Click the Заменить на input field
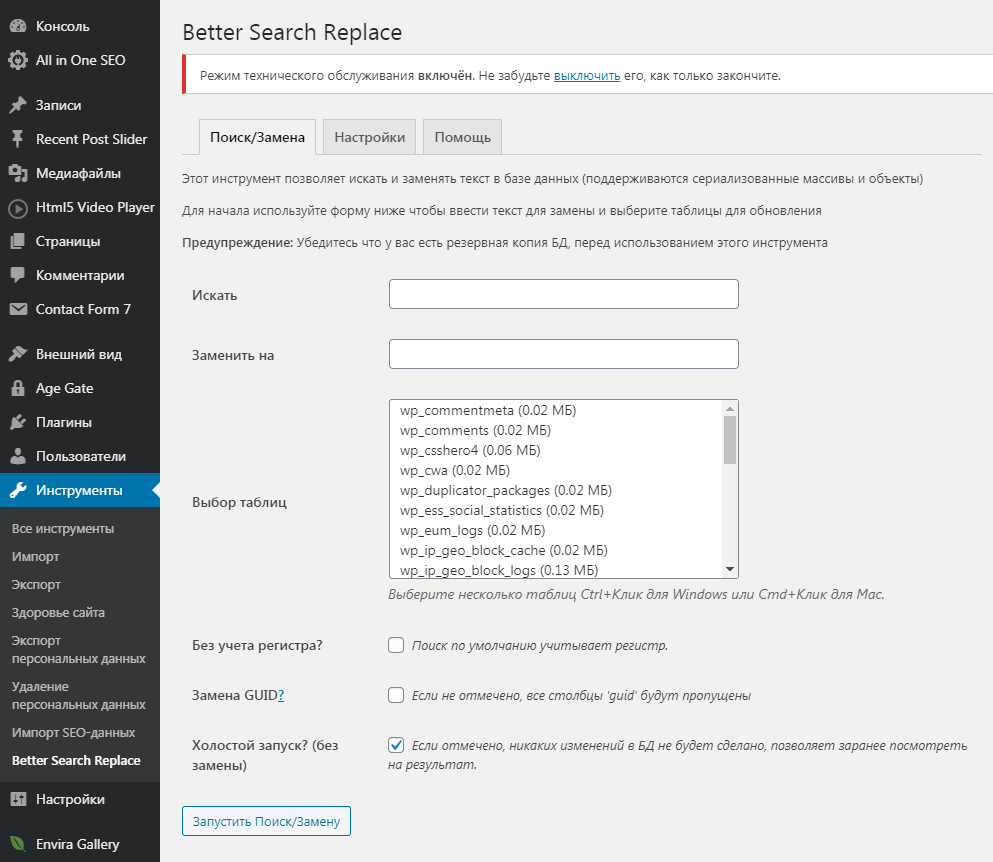 (564, 353)
